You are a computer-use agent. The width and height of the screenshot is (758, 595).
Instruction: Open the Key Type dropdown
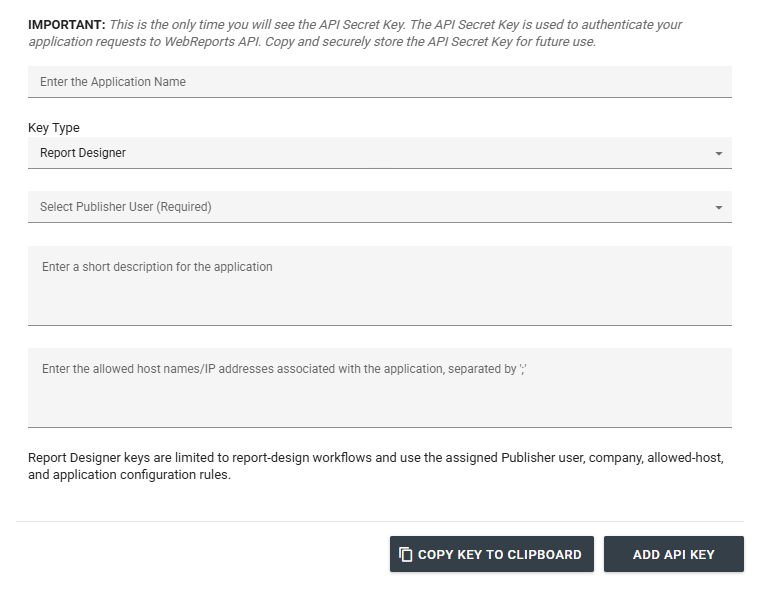coord(379,153)
